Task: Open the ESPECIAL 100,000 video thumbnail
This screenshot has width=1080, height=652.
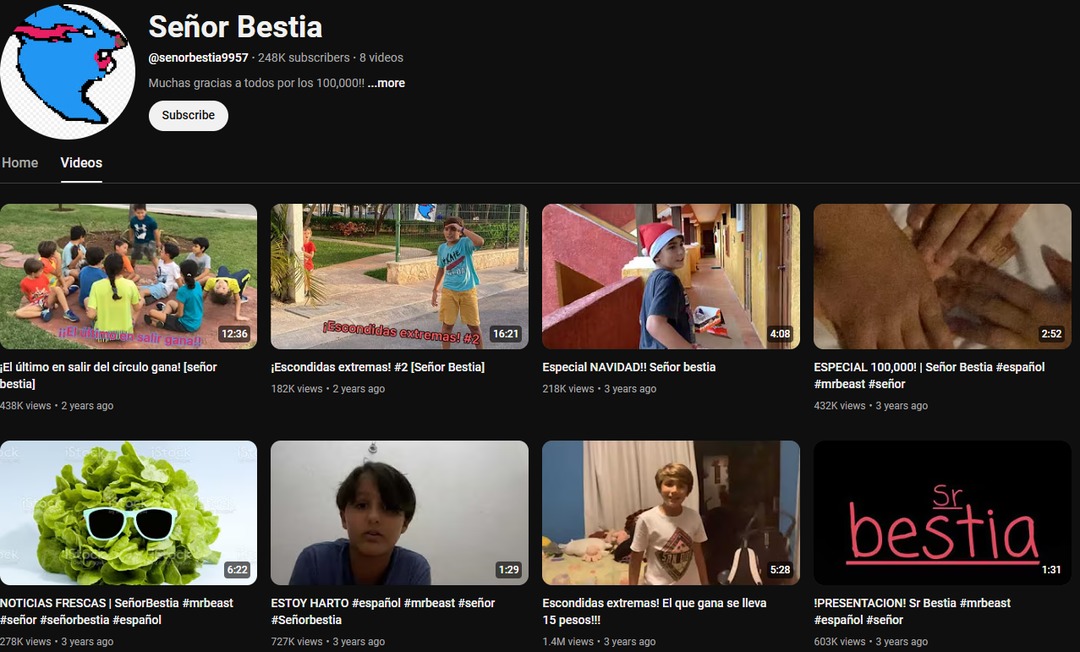Action: click(x=942, y=276)
